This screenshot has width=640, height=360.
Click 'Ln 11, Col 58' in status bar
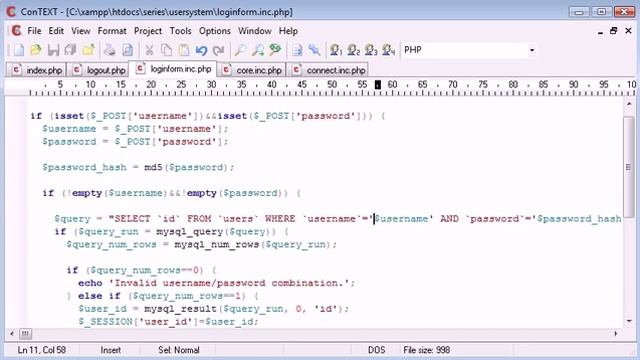click(42, 350)
